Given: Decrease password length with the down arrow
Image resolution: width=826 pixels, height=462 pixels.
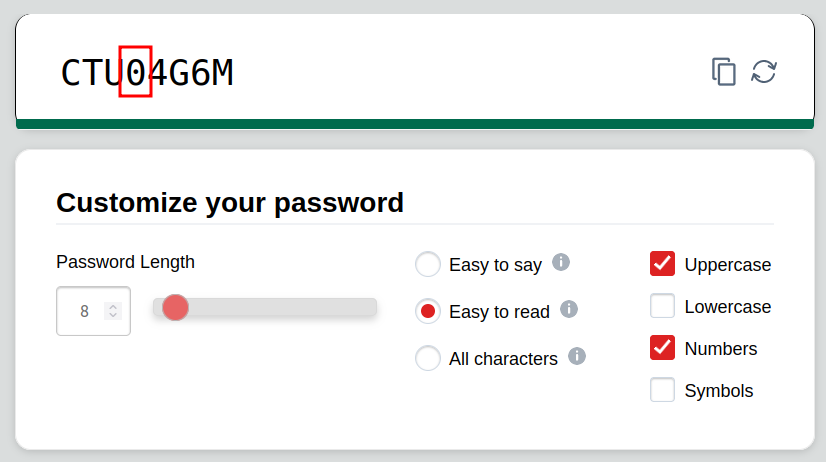Looking at the screenshot, I should (x=113, y=317).
